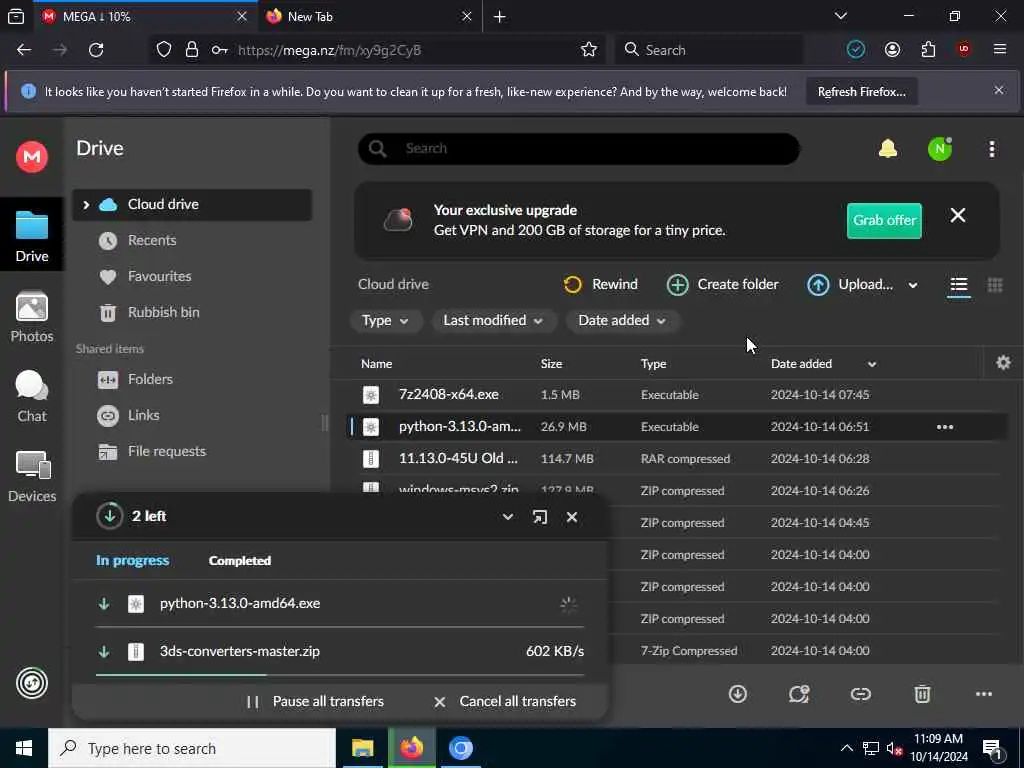Click the Grab offer button
Viewport: 1024px width, 768px height.
(x=884, y=221)
